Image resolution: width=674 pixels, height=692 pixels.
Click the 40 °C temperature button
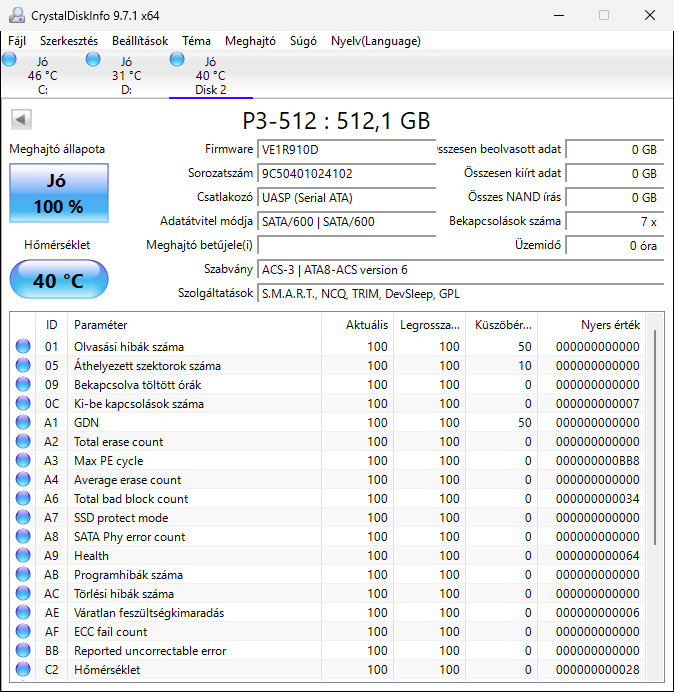coord(59,280)
